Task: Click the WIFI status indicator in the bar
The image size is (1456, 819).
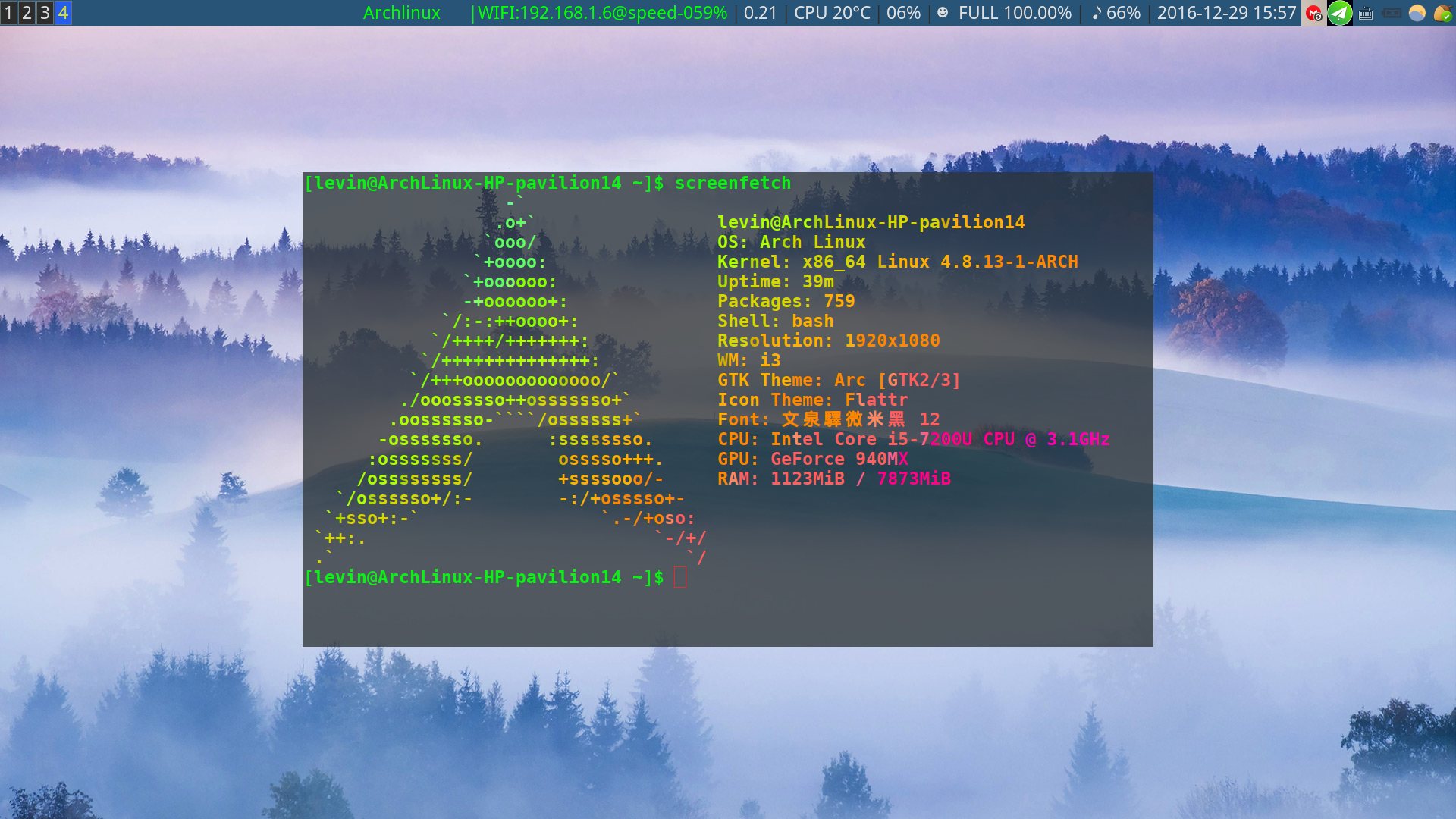Action: coord(599,12)
